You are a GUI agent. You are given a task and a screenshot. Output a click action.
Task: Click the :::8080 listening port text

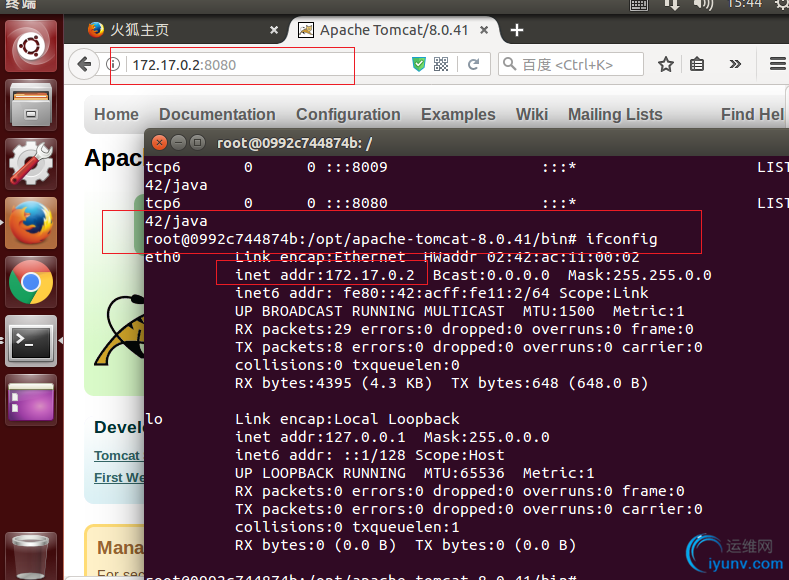[356, 203]
